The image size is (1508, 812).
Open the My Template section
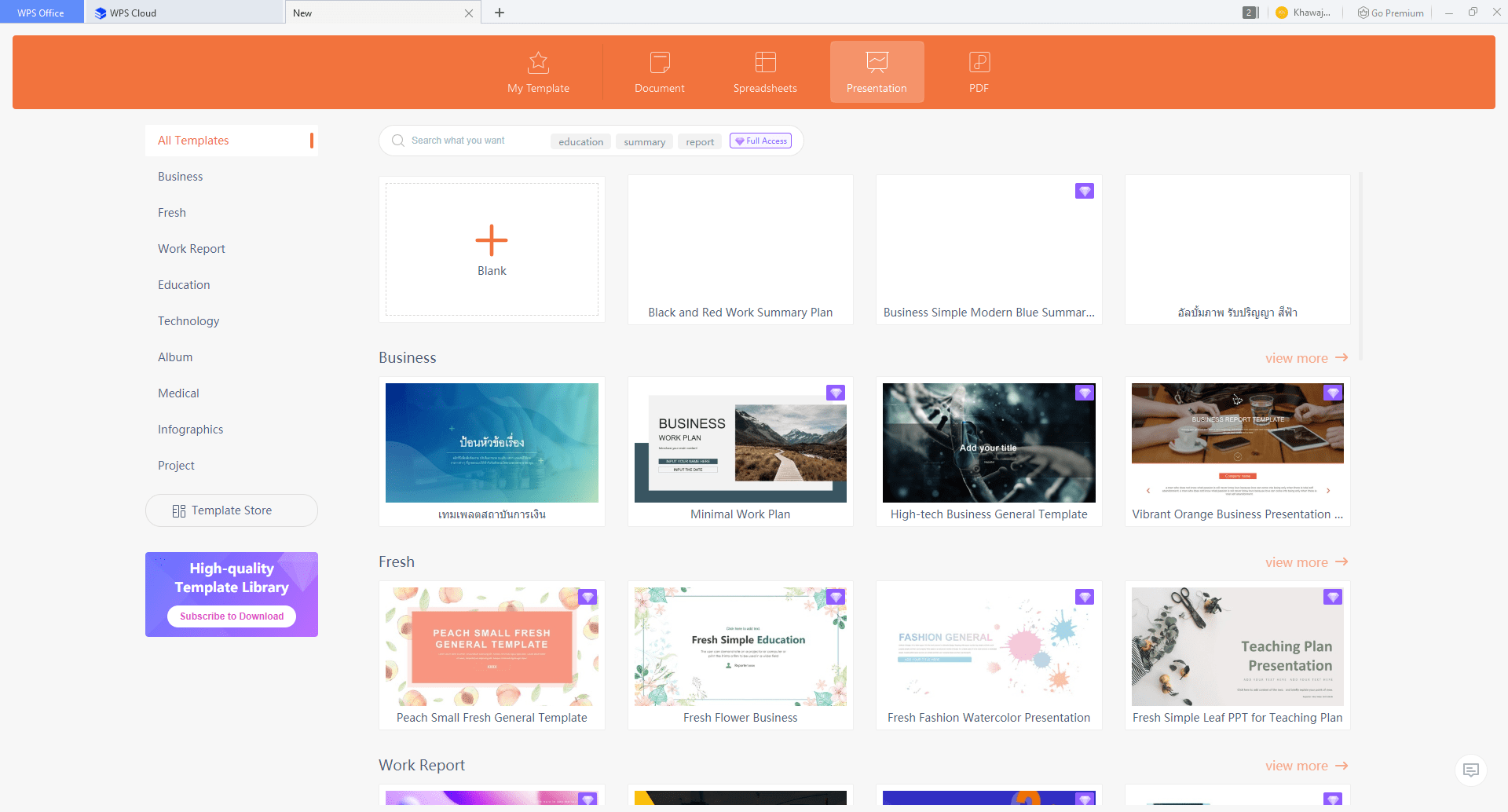[x=538, y=71]
